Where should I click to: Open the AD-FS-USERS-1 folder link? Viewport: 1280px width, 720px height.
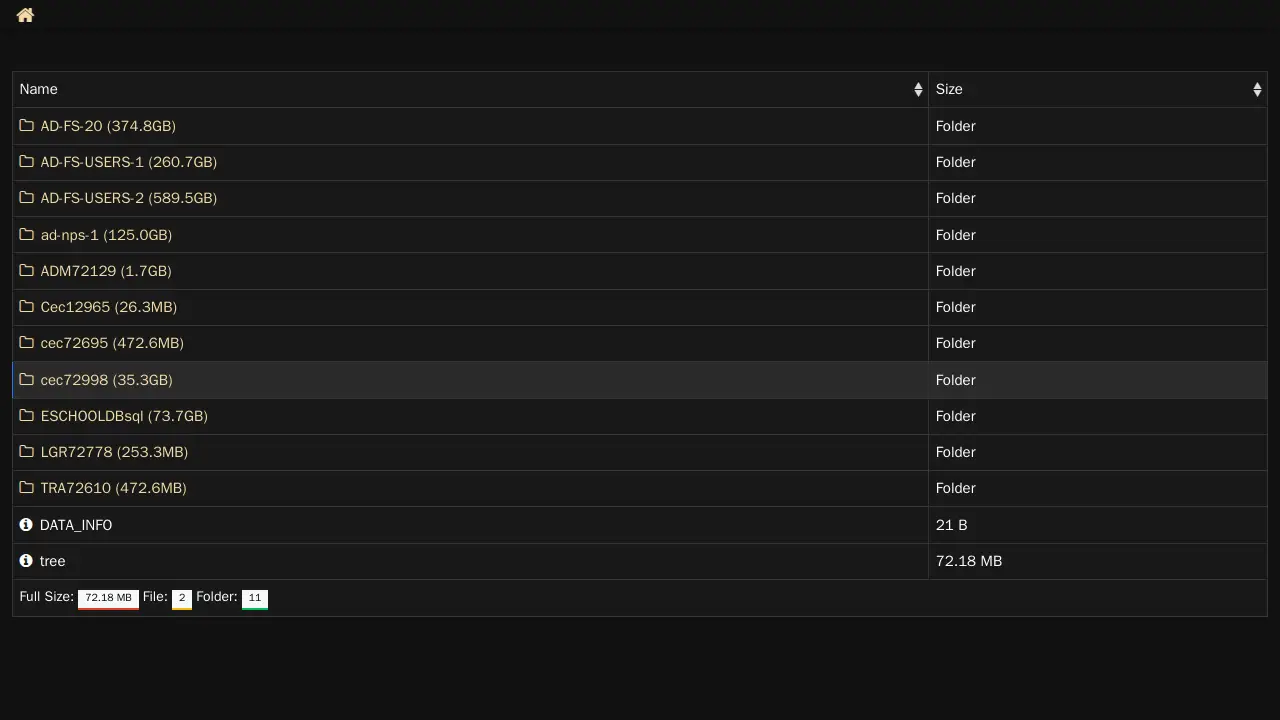pyautogui.click(x=128, y=162)
